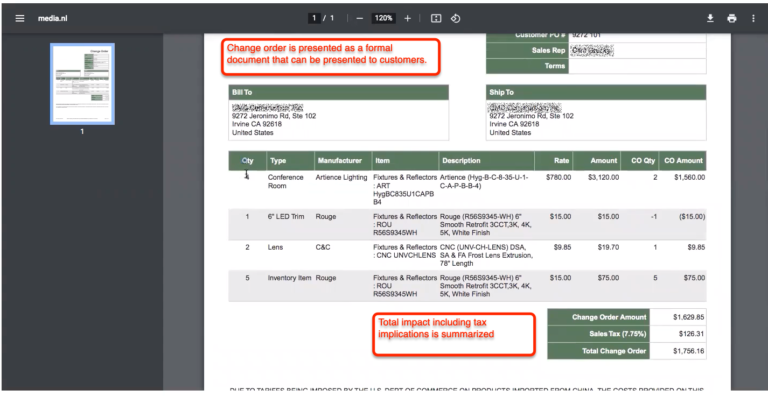Click the Inventory Item type cell

289,278
